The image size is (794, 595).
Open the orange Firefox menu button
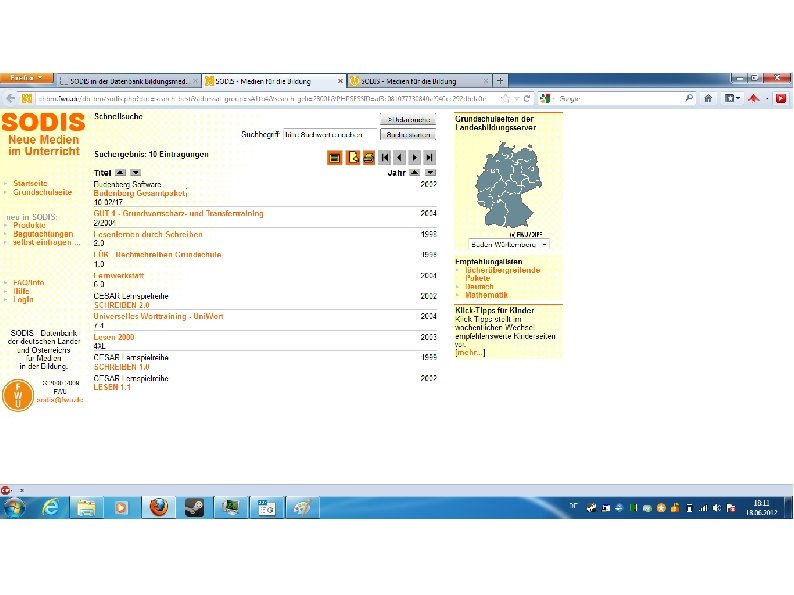27,78
